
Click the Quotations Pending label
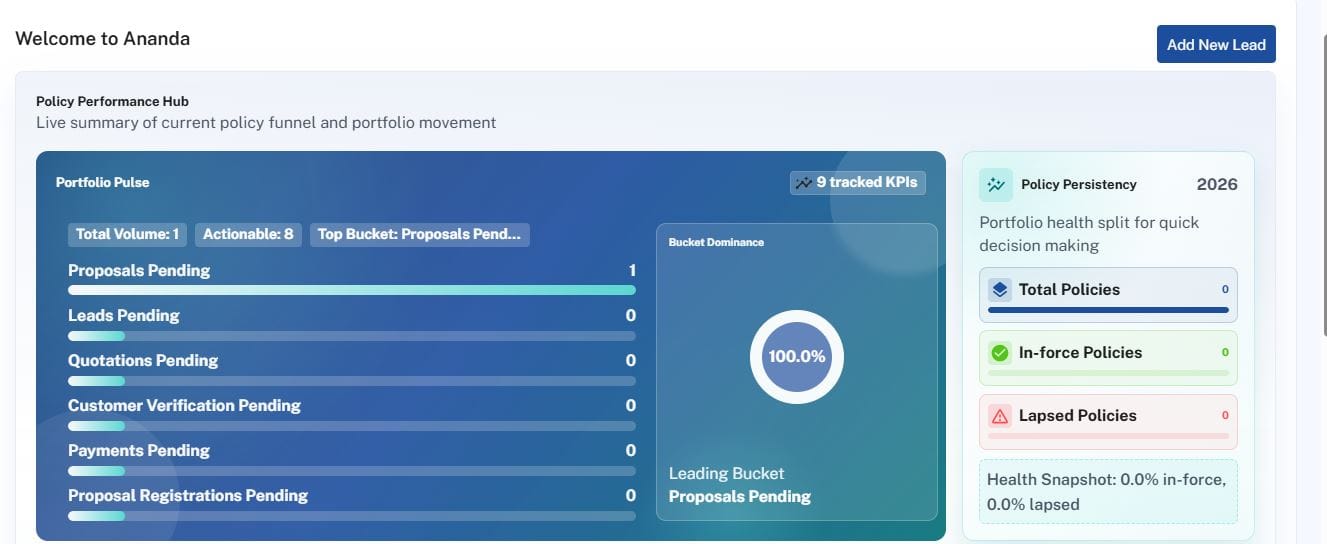click(x=143, y=361)
